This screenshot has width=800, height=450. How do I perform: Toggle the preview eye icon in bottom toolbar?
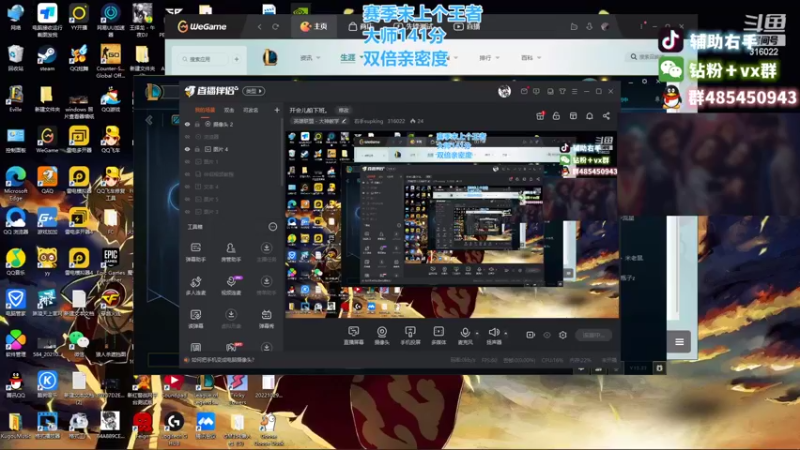point(547,335)
